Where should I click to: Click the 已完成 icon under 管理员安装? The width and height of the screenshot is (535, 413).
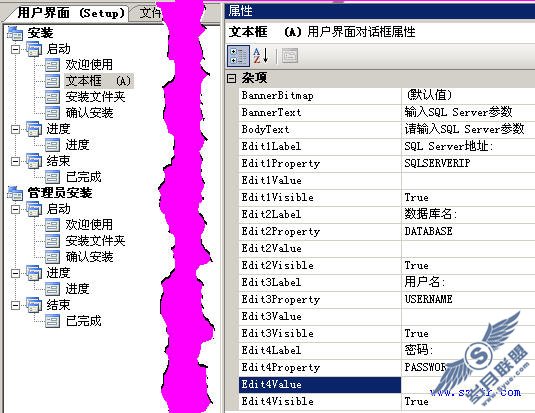(x=52, y=321)
